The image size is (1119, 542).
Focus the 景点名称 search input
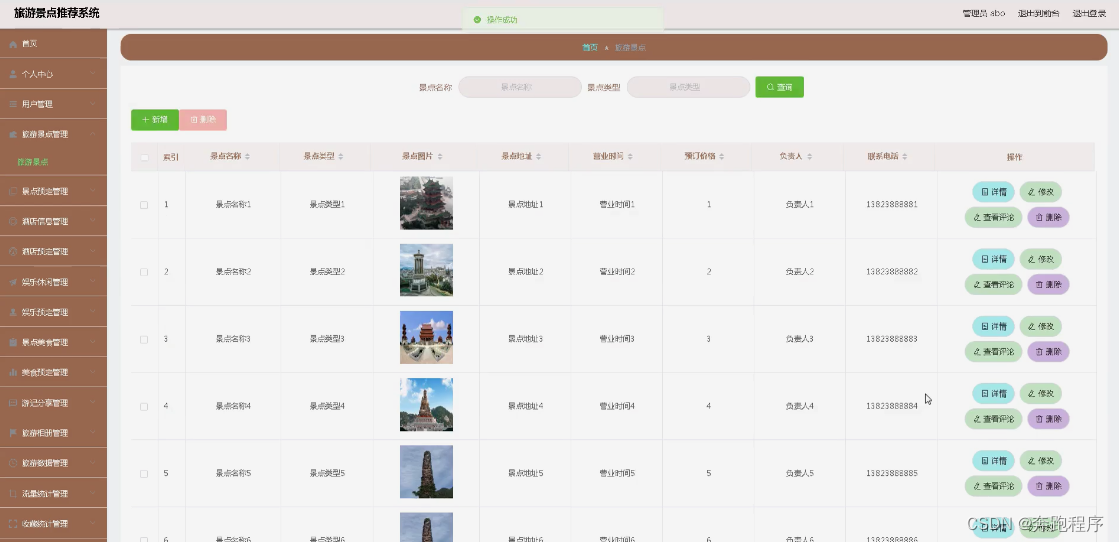tap(520, 87)
